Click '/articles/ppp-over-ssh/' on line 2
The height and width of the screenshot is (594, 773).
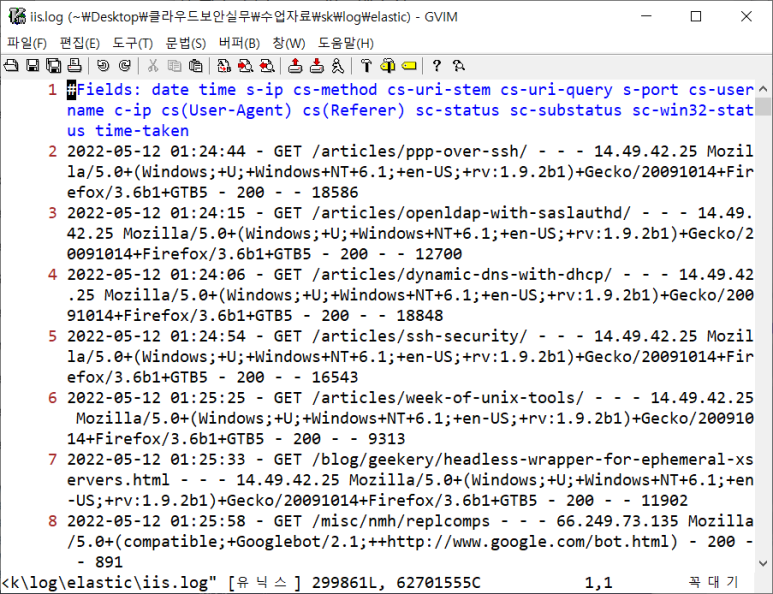[420, 151]
